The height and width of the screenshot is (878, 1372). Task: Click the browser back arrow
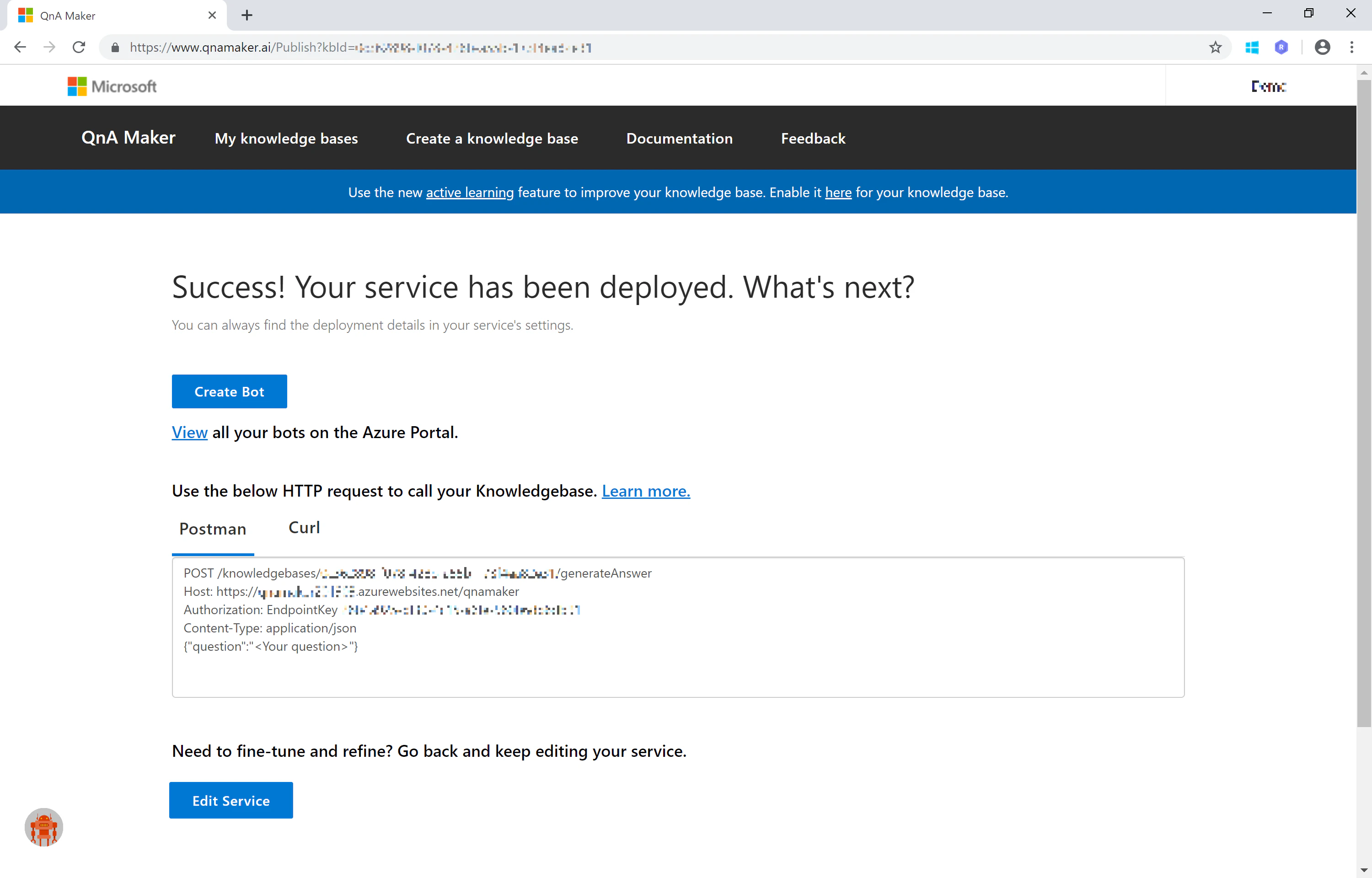click(20, 47)
